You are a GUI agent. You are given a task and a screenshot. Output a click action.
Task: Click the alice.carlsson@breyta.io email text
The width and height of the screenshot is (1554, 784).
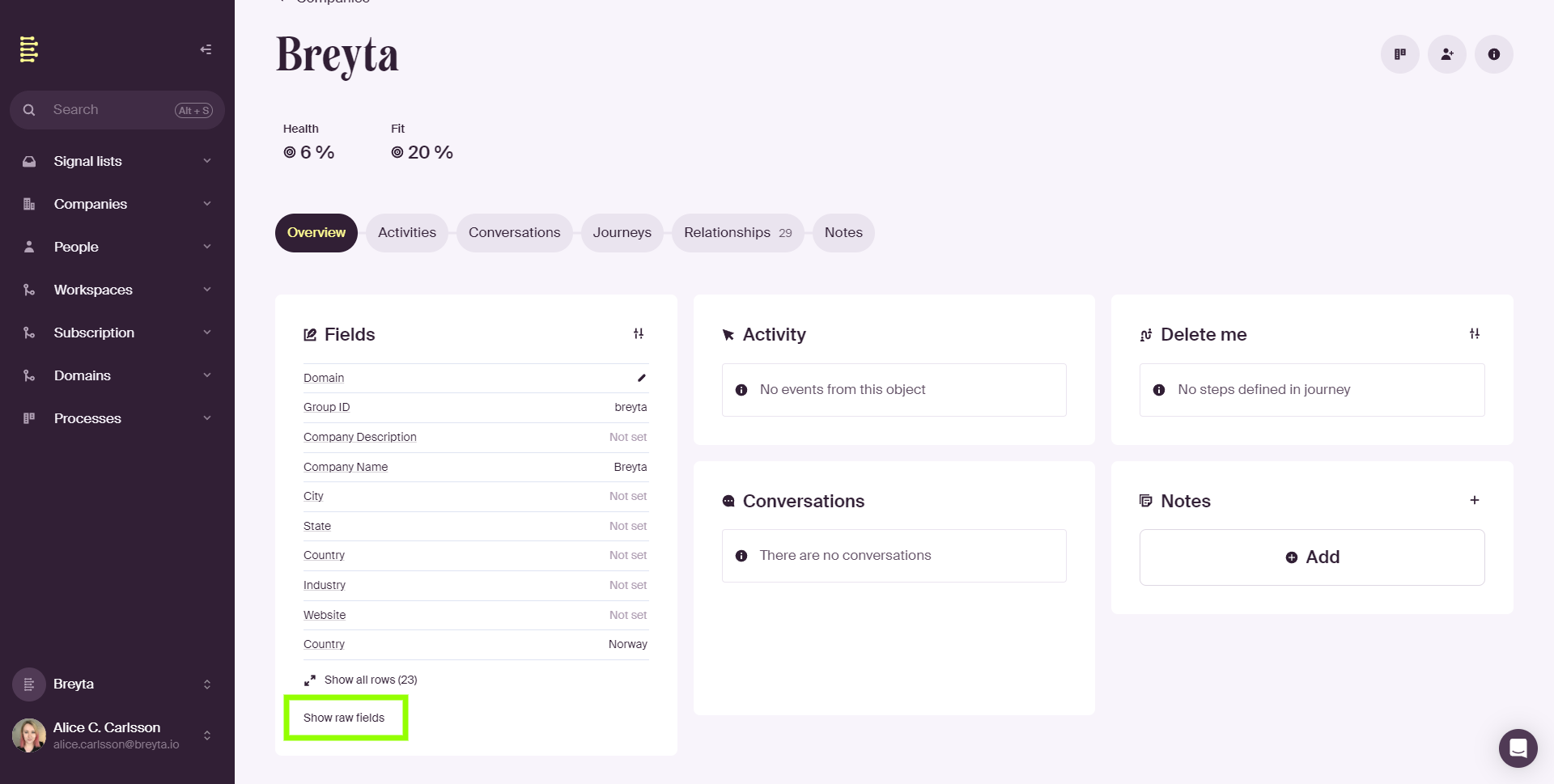point(117,744)
